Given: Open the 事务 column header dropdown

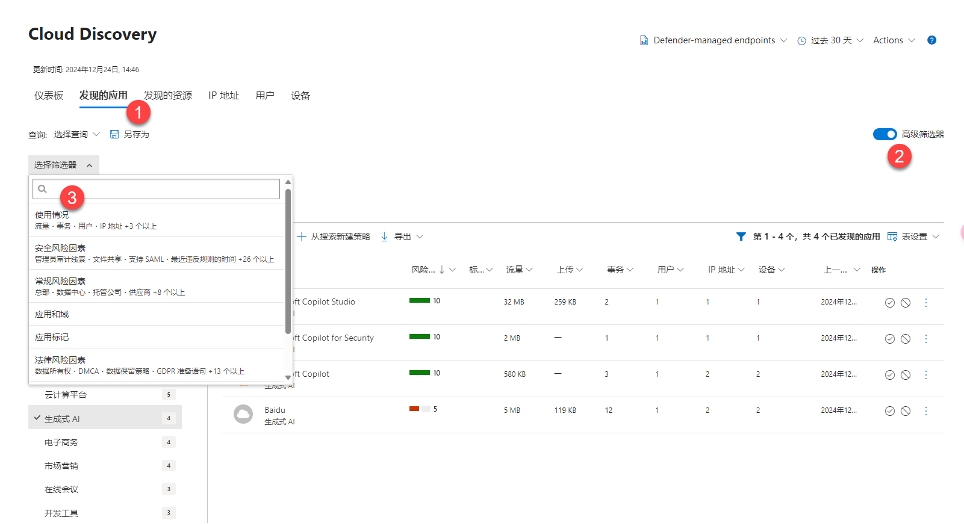Looking at the screenshot, I should click(x=620, y=269).
